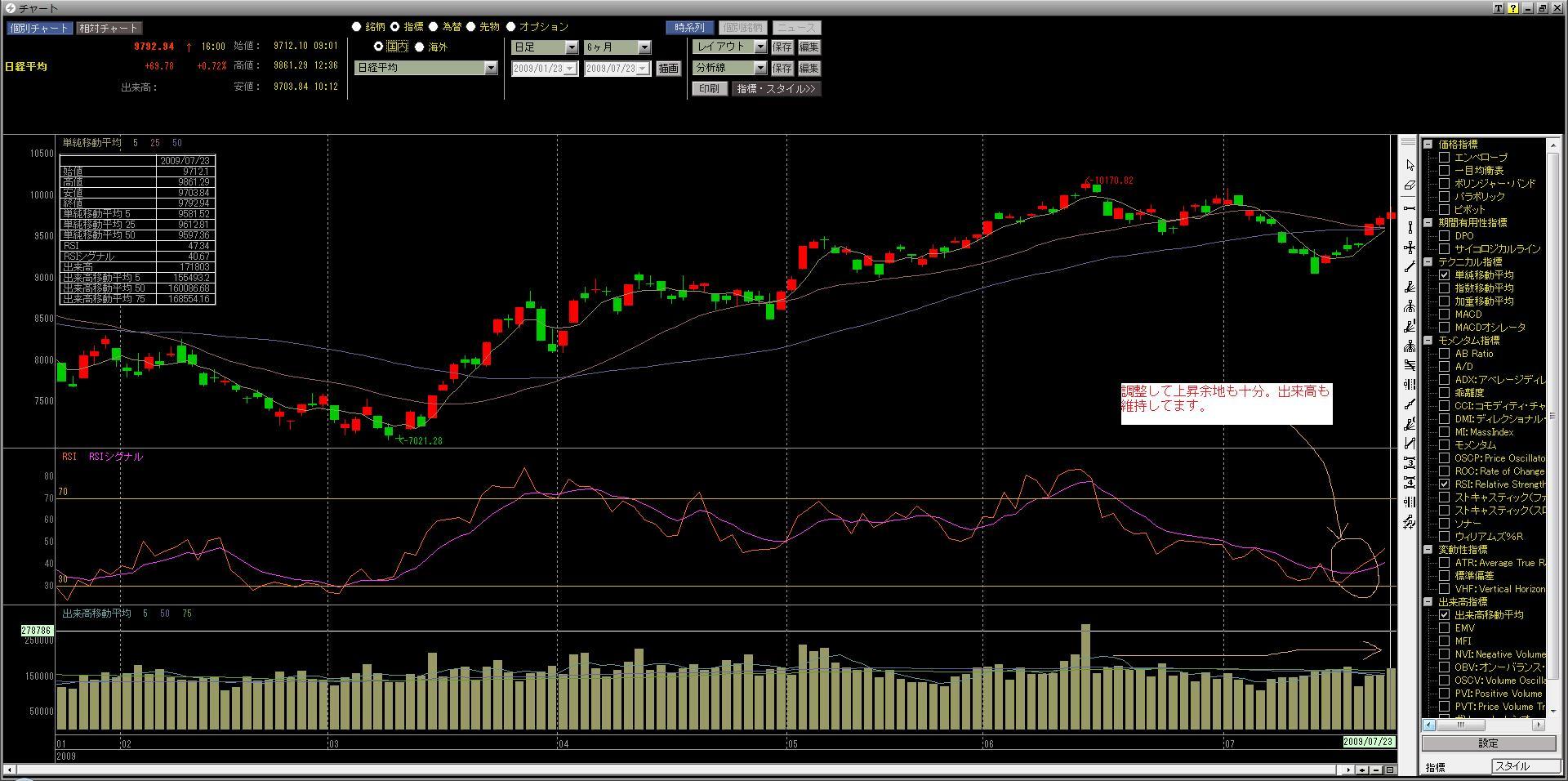The width and height of the screenshot is (1568, 781).
Task: Select the vertical line drawing tool
Action: [1410, 228]
